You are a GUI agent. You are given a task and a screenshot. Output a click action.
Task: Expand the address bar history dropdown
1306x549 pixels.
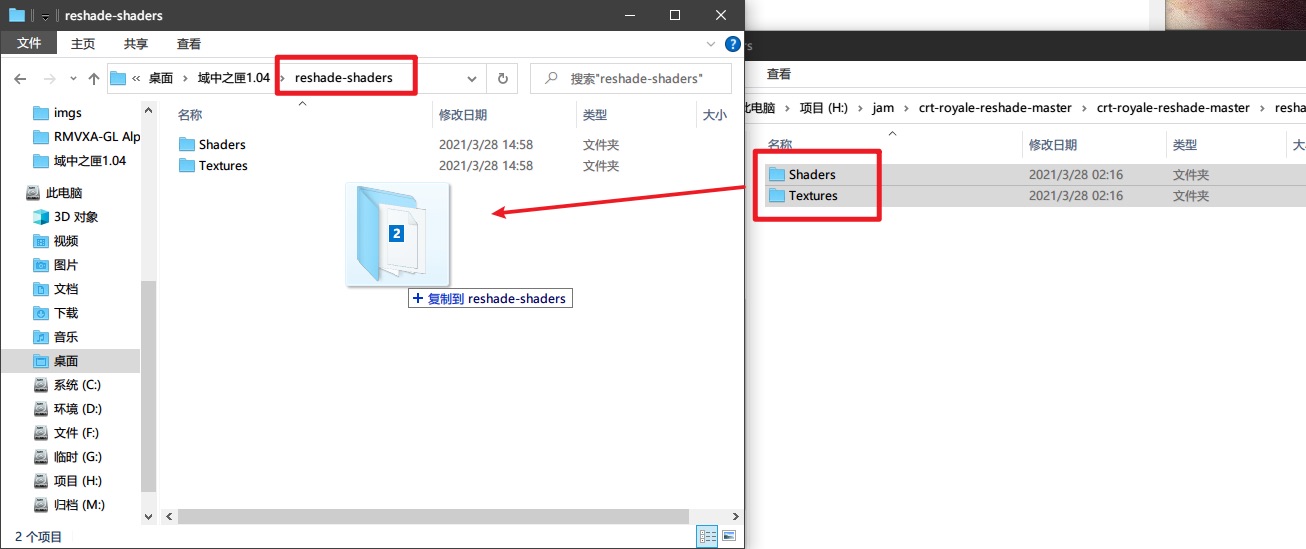pos(472,78)
